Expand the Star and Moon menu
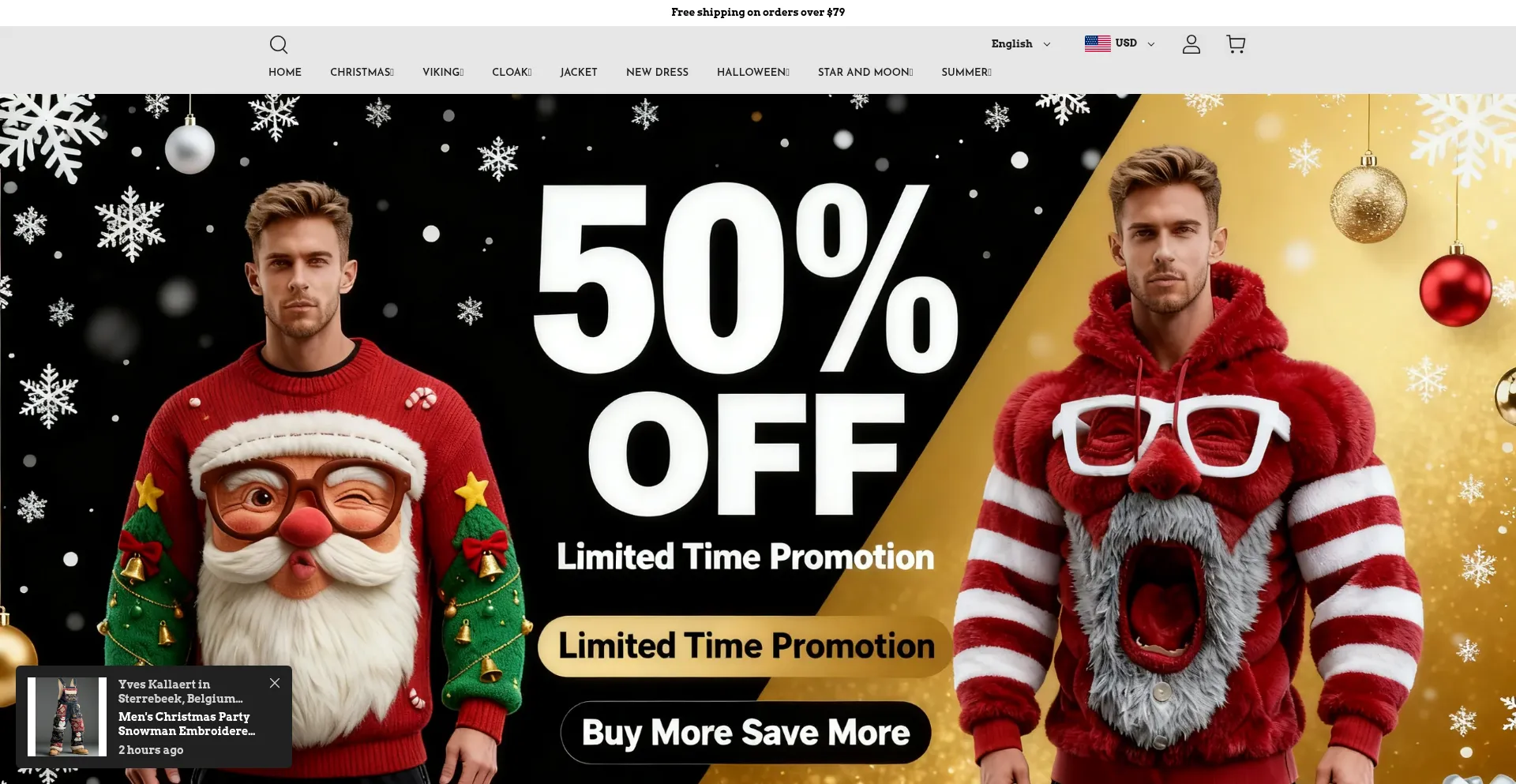Viewport: 1516px width, 784px height. (865, 72)
